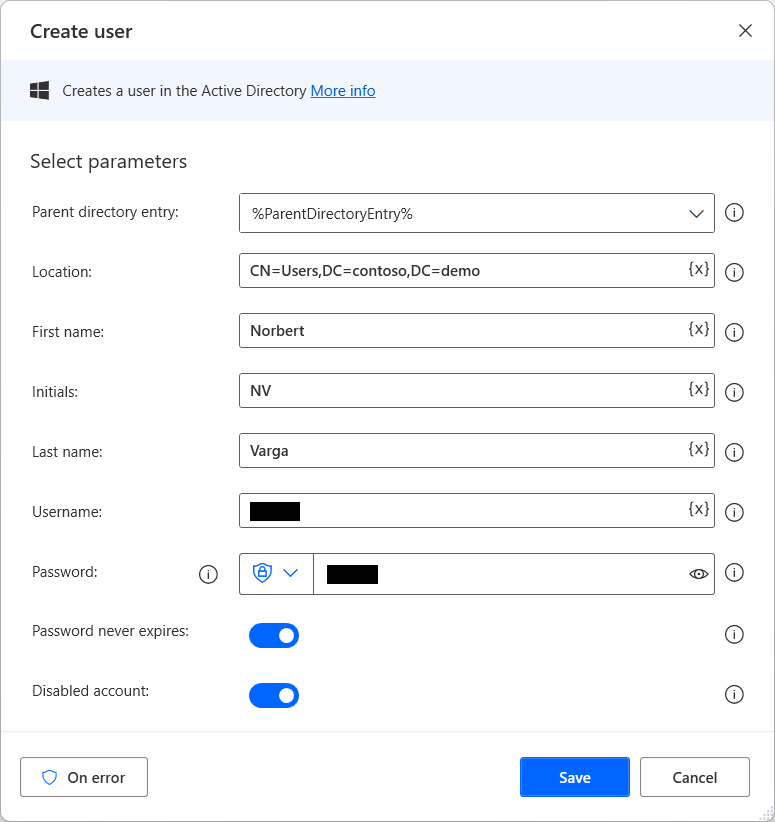The width and height of the screenshot is (775, 822).
Task: Insert variable in the Last name field
Action: coord(698,449)
